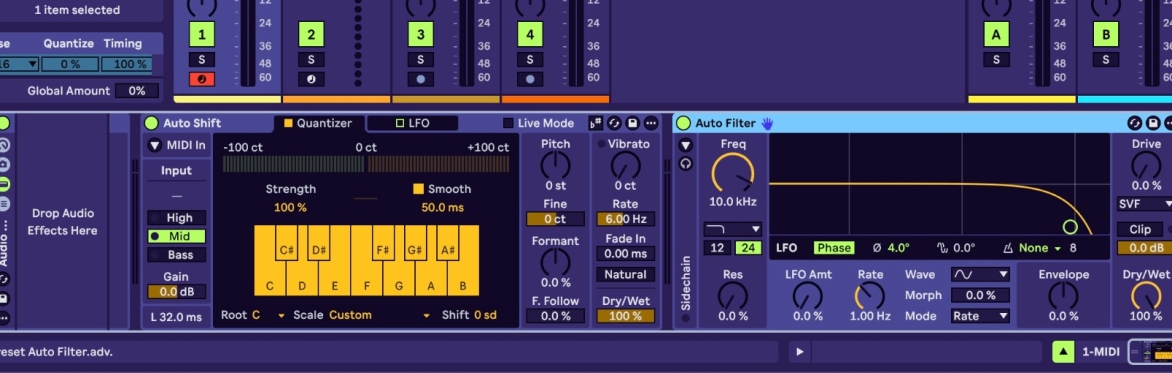
Task: Click arm dot button on track 4
Action: [530, 78]
